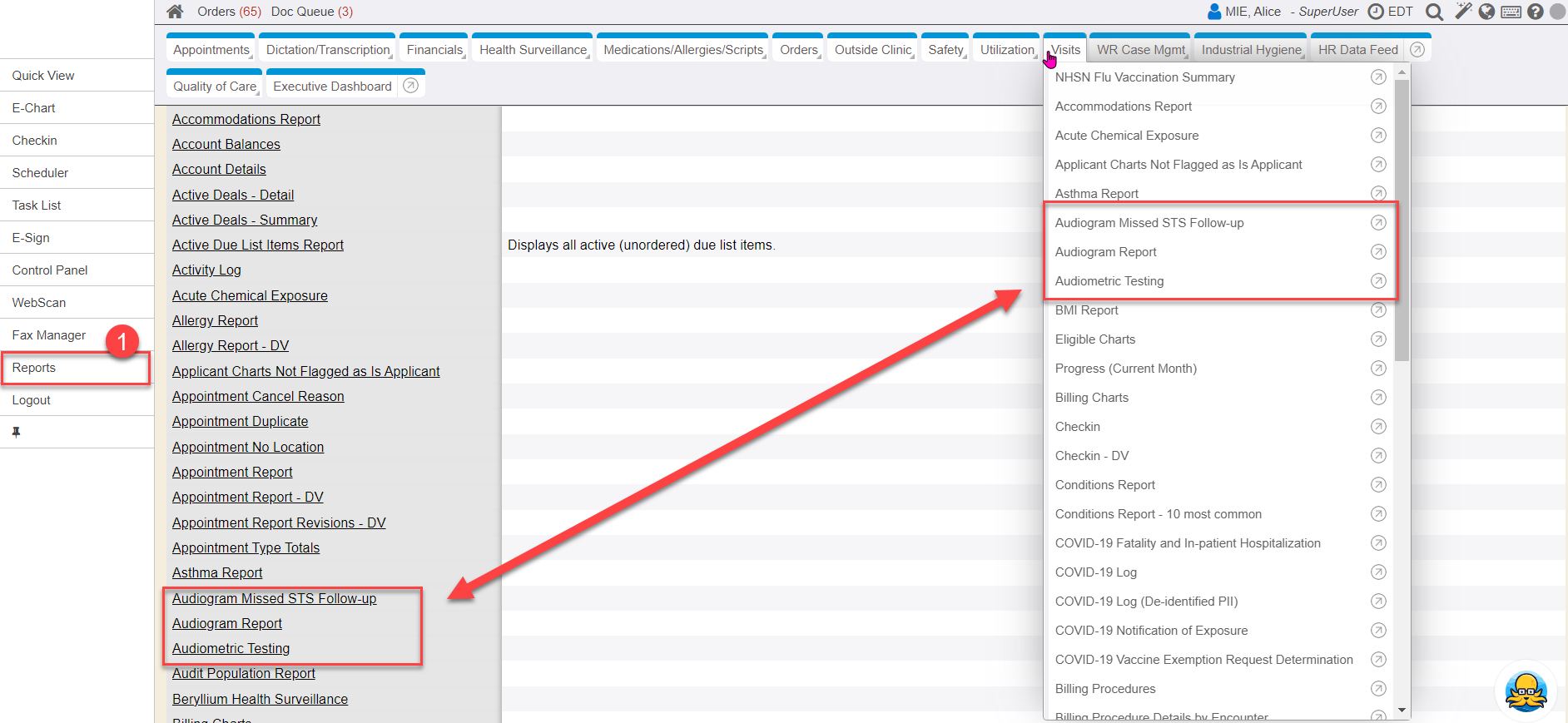Click the pin icon below Logout
Image resolution: width=1568 pixels, height=723 pixels.
pos(16,432)
